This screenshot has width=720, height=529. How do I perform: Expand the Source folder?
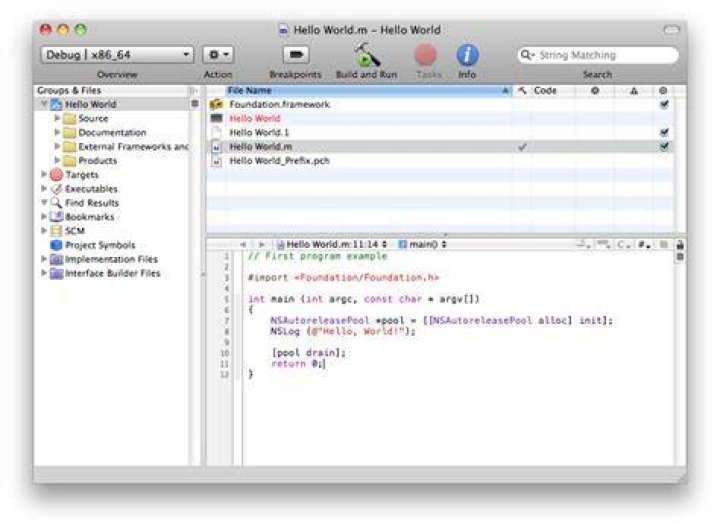[57, 118]
